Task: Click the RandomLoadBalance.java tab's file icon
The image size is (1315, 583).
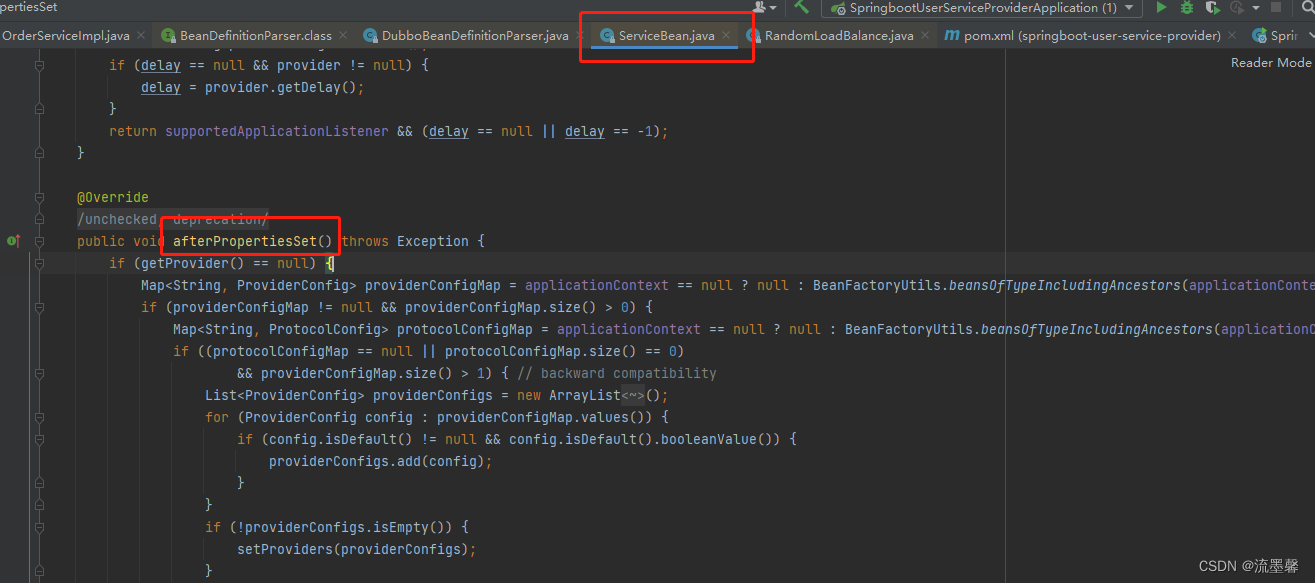Action: (754, 36)
